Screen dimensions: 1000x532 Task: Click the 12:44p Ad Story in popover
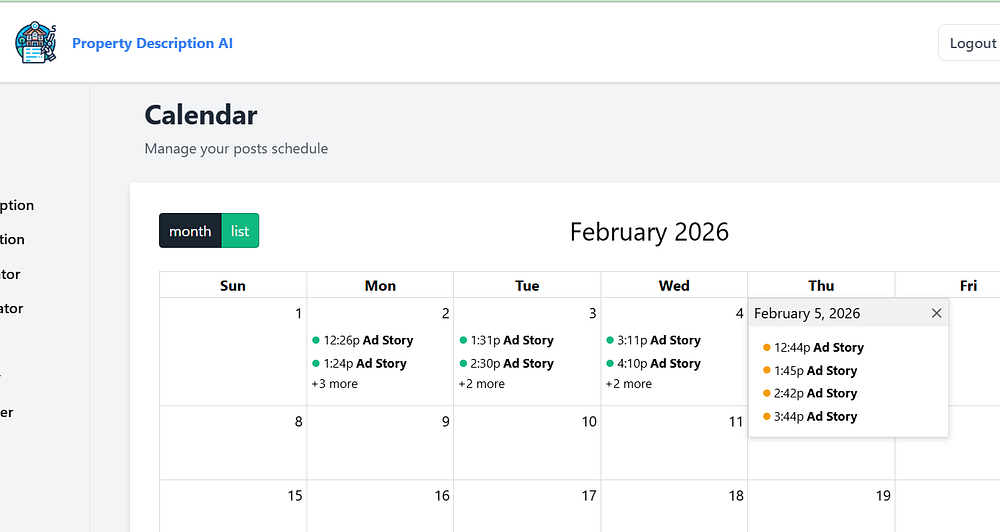pyautogui.click(x=818, y=347)
